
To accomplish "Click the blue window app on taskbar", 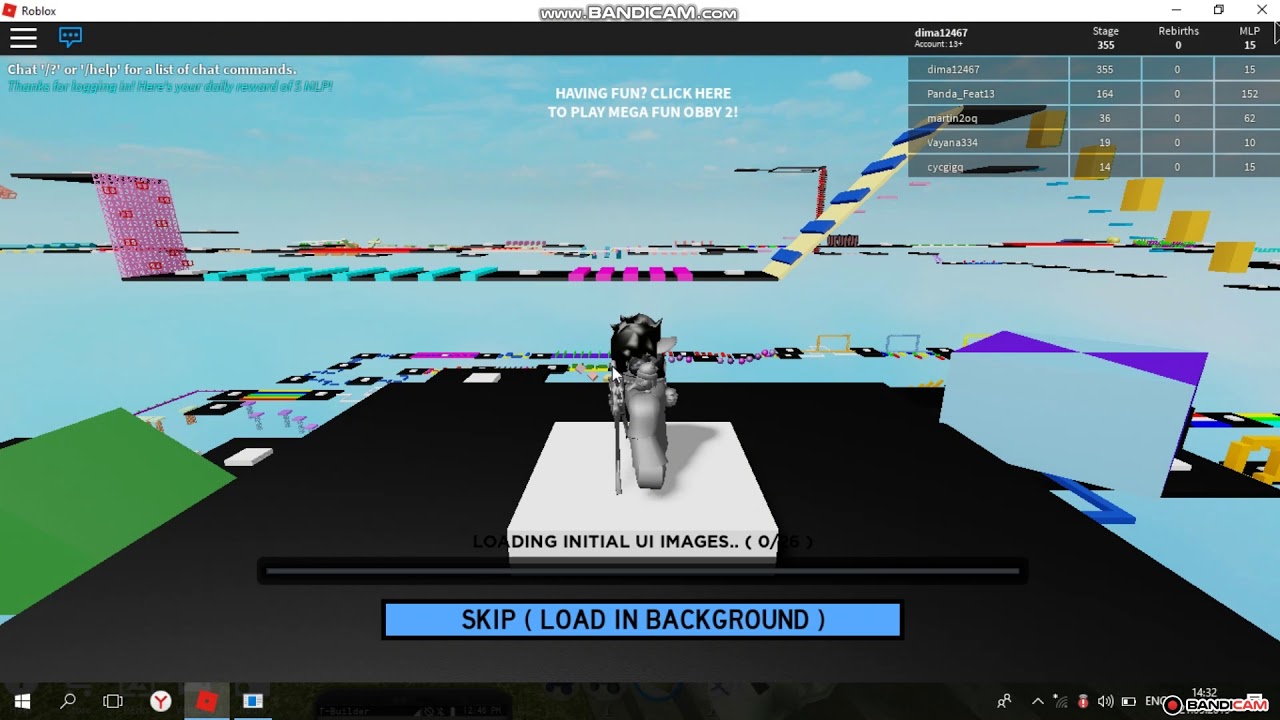I will click(x=253, y=702).
